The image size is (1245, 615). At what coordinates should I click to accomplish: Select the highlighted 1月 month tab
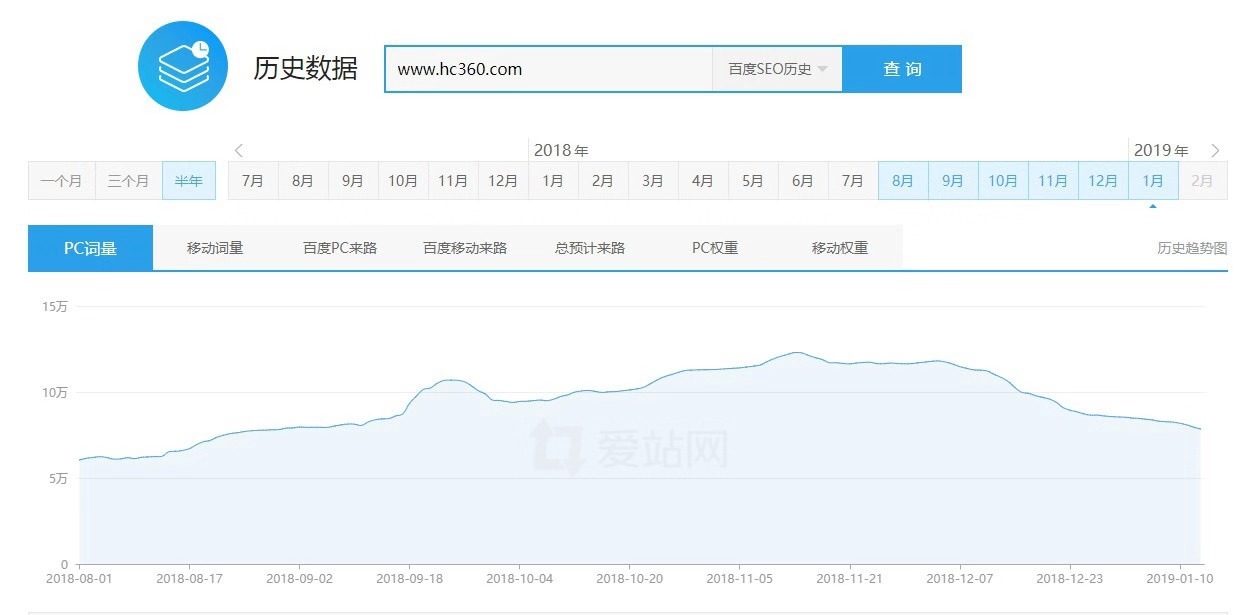[x=1154, y=181]
